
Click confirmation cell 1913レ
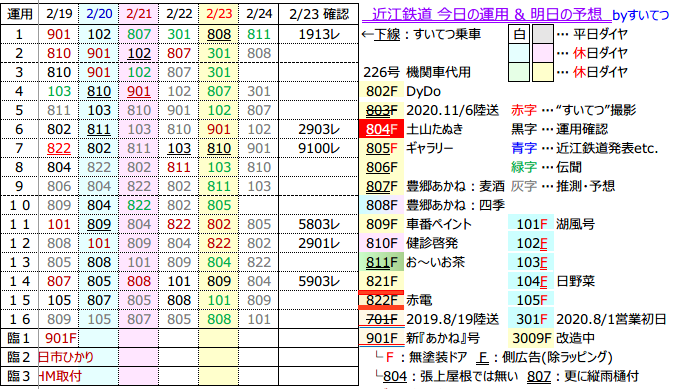pyautogui.click(x=319, y=34)
